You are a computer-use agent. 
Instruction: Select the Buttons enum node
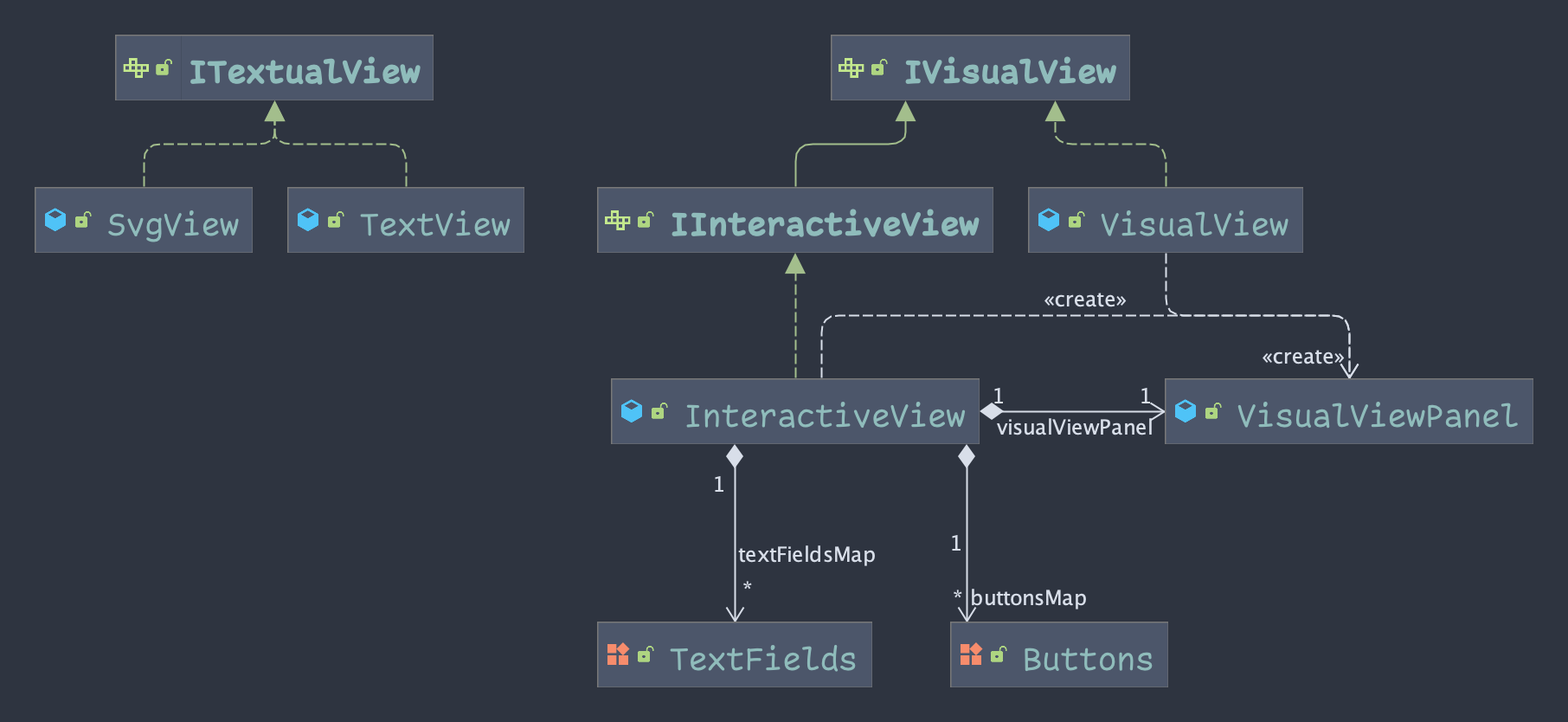(1059, 654)
